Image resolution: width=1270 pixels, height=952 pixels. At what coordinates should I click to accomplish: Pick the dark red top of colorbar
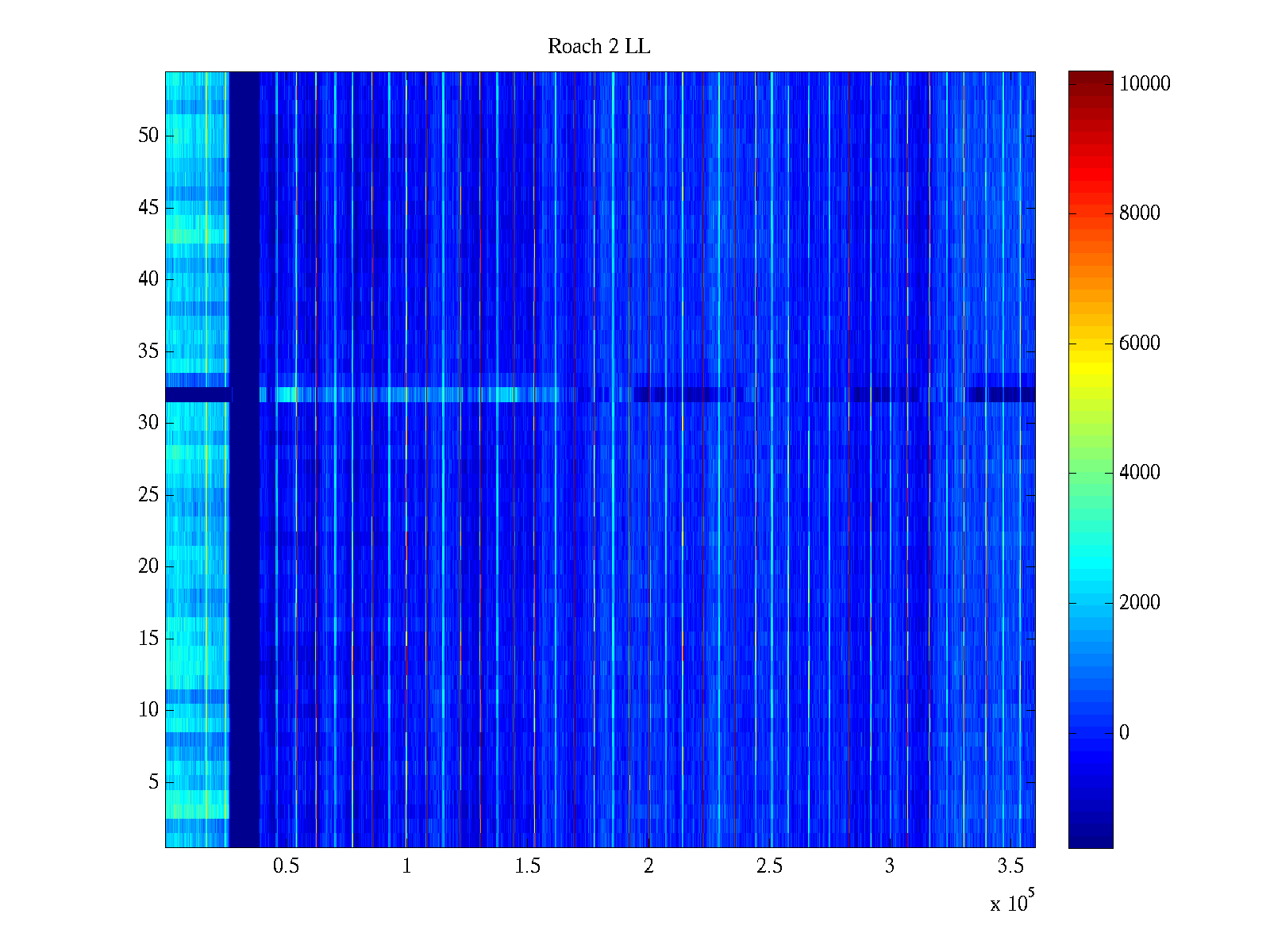[x=1090, y=76]
